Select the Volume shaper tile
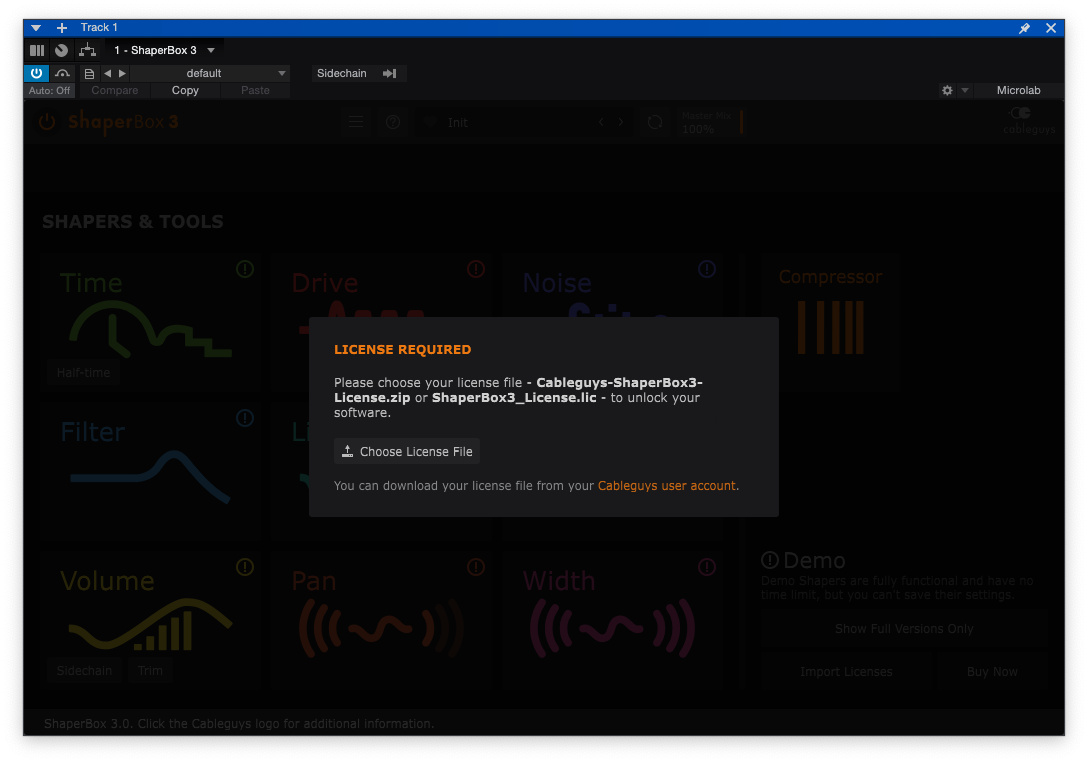The image size is (1088, 763). (x=150, y=619)
